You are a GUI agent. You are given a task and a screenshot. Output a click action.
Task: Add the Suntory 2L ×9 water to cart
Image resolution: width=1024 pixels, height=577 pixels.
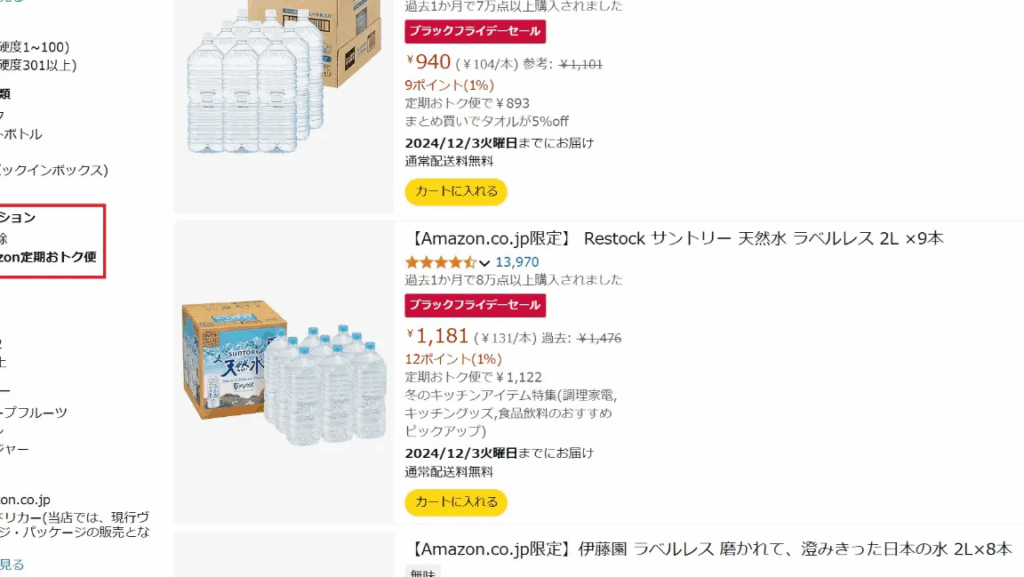pyautogui.click(x=456, y=502)
